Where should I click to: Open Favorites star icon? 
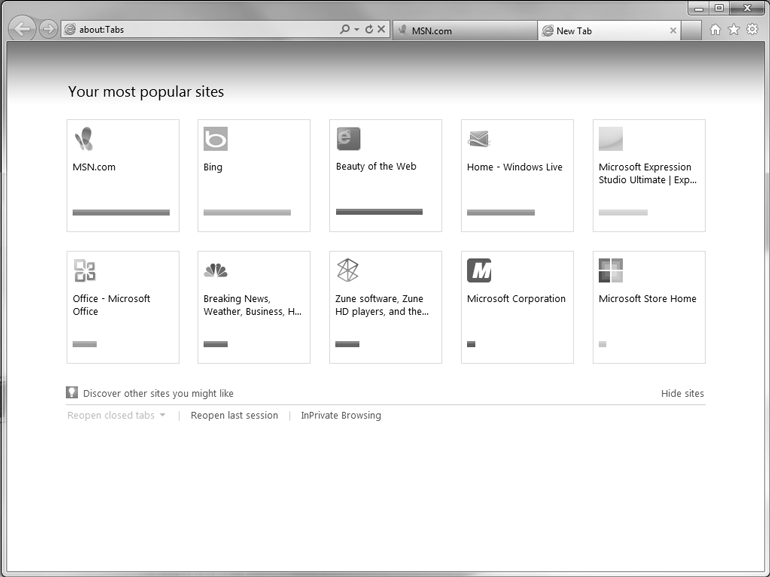(733, 30)
